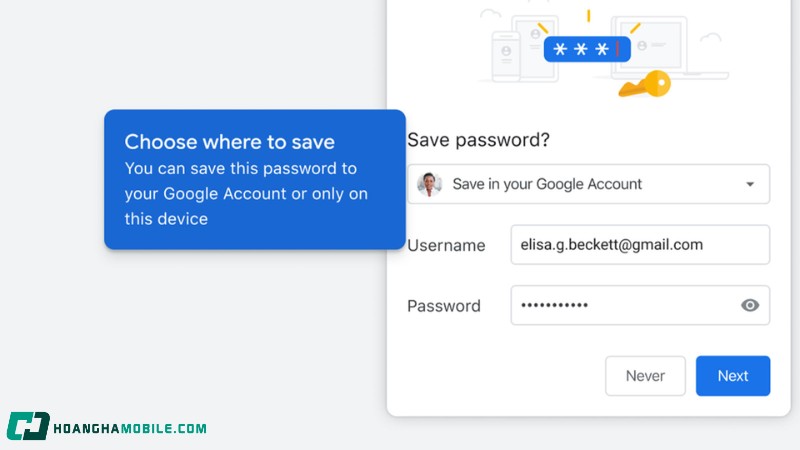Show the password with the eye icon
Screen dimensions: 800x450
(750, 305)
